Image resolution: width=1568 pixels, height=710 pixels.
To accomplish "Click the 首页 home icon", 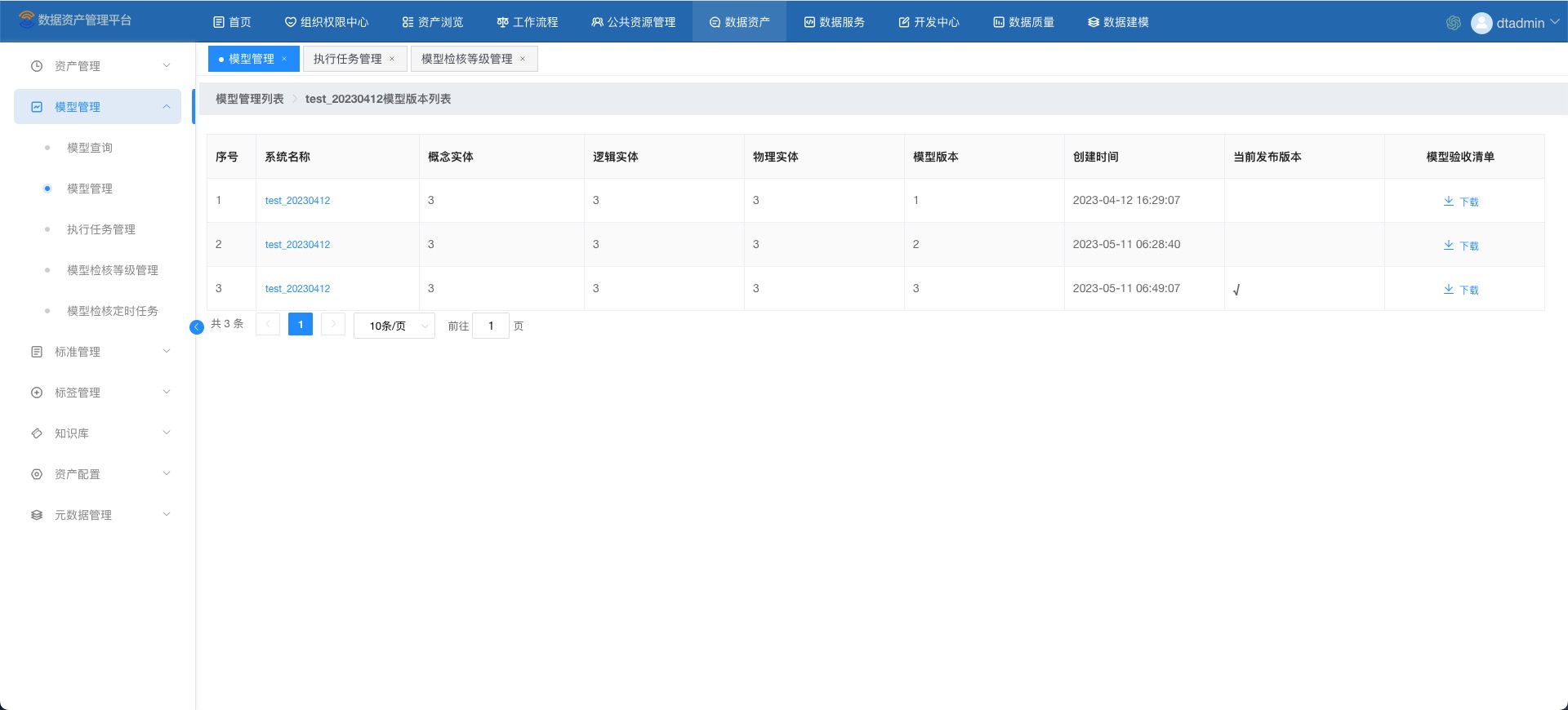I will [x=219, y=22].
